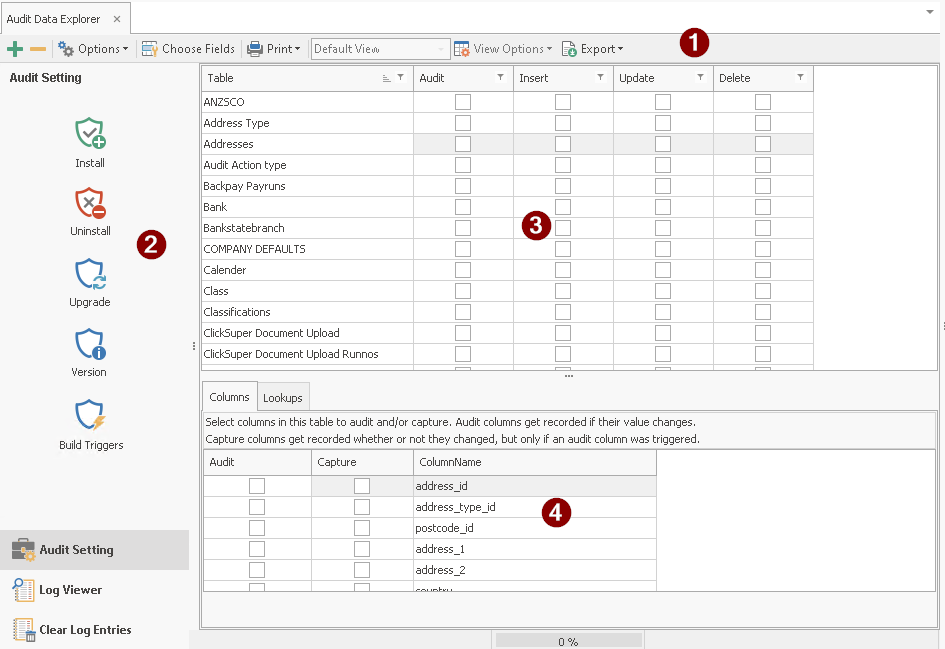945x649 pixels.
Task: Open the Delete column filter icon
Action: tap(800, 77)
